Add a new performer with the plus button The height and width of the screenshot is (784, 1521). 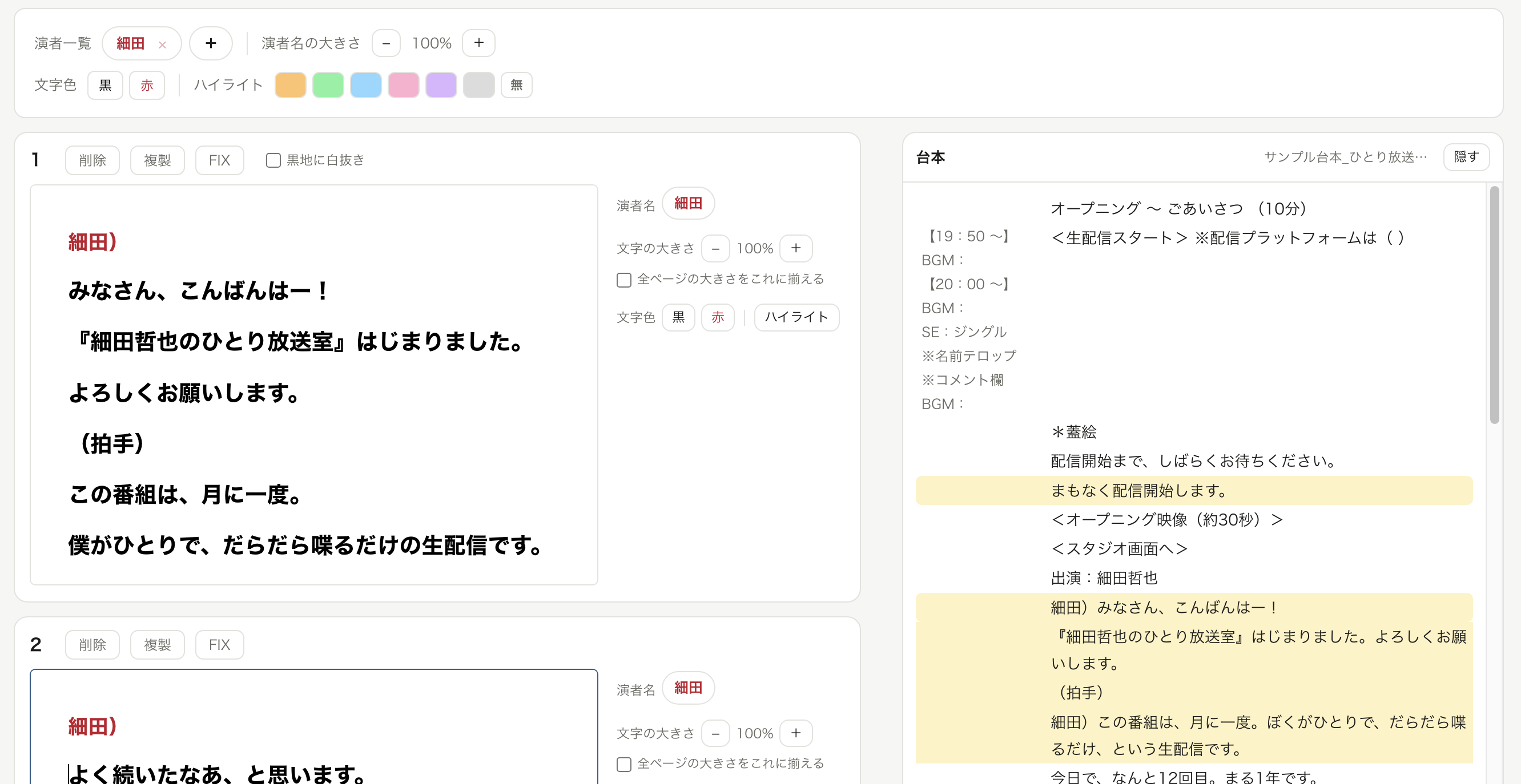point(211,43)
